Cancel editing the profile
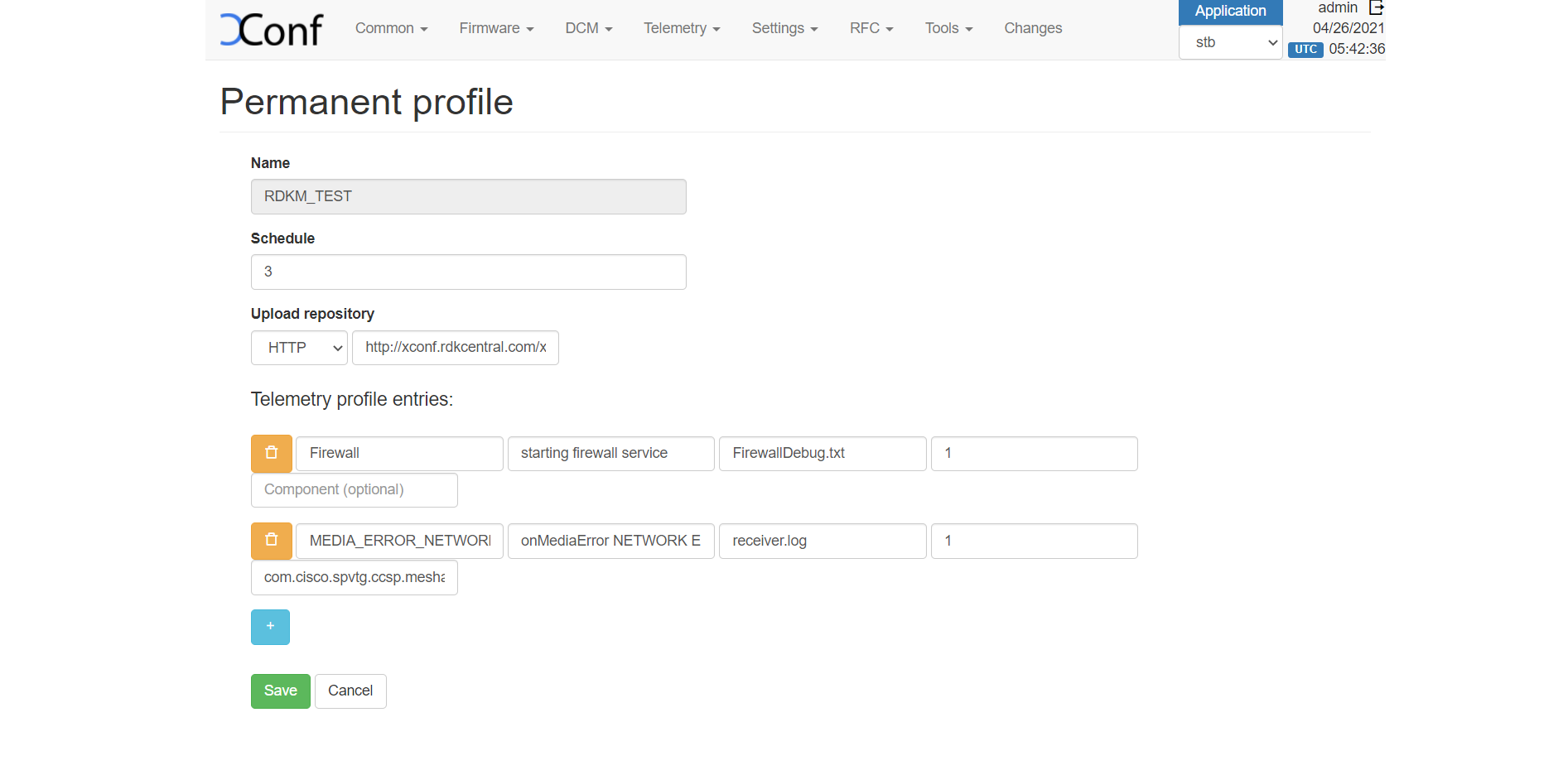The image size is (1568, 775). [x=350, y=691]
